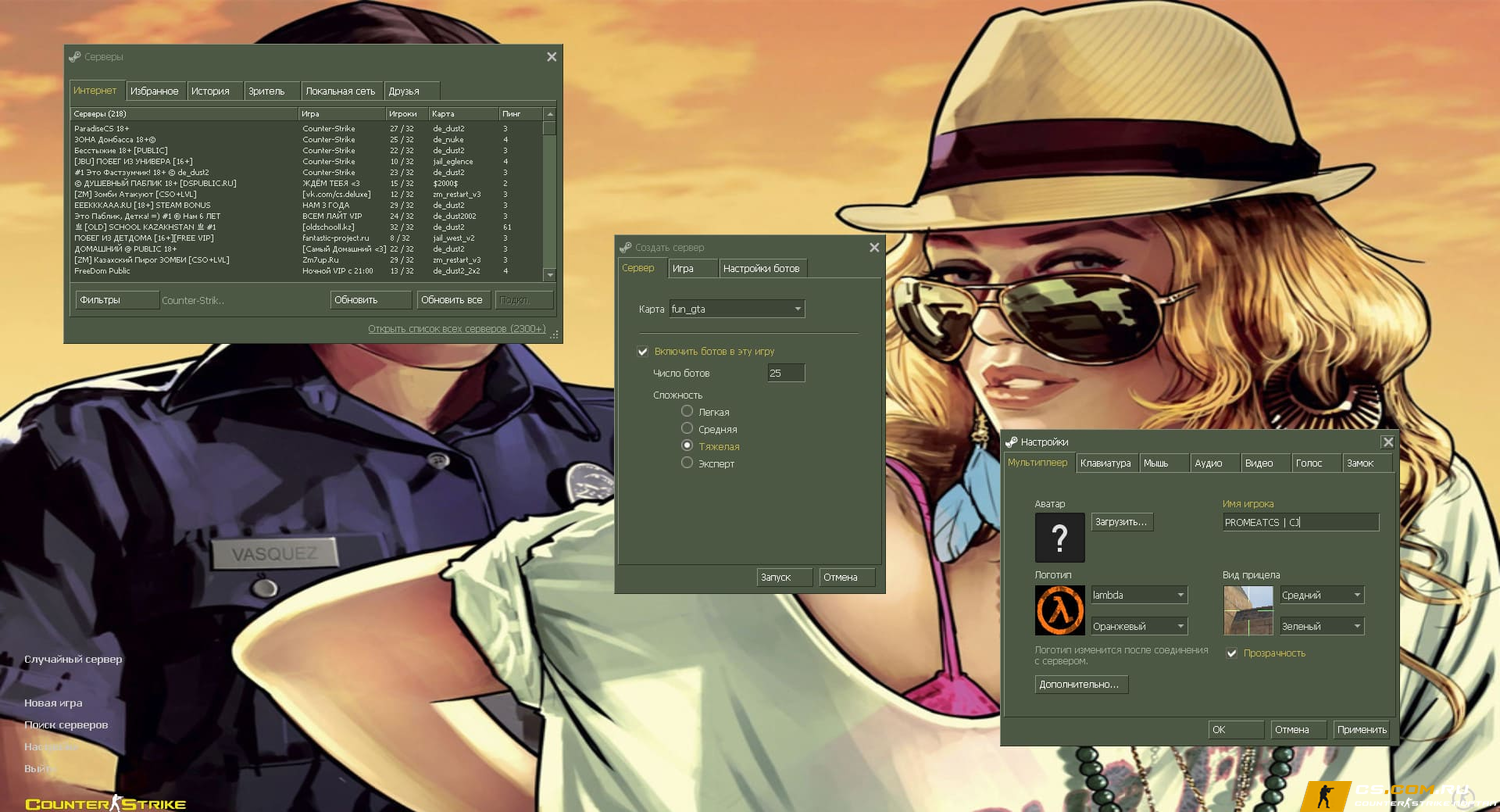Switch to the Друзья tab
The height and width of the screenshot is (812, 1500).
(412, 91)
